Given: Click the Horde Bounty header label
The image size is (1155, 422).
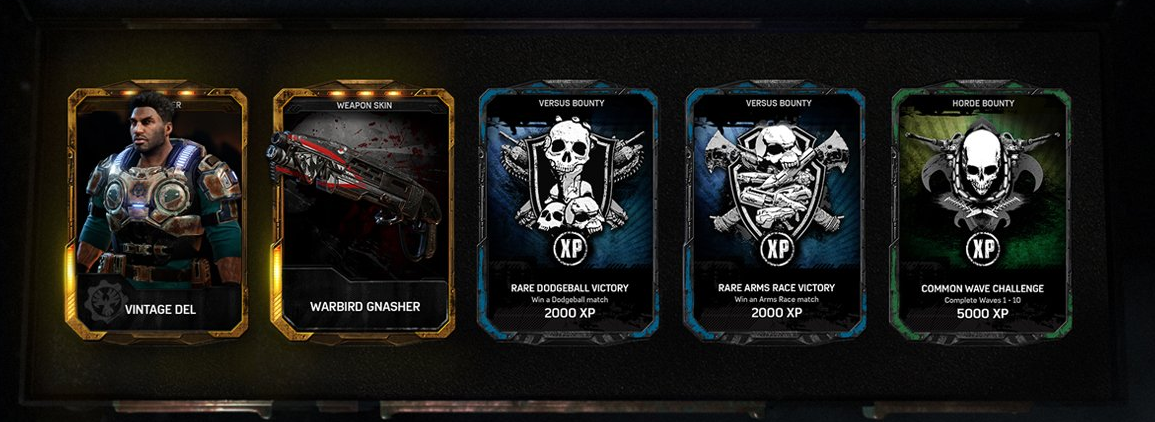Looking at the screenshot, I should [x=983, y=104].
